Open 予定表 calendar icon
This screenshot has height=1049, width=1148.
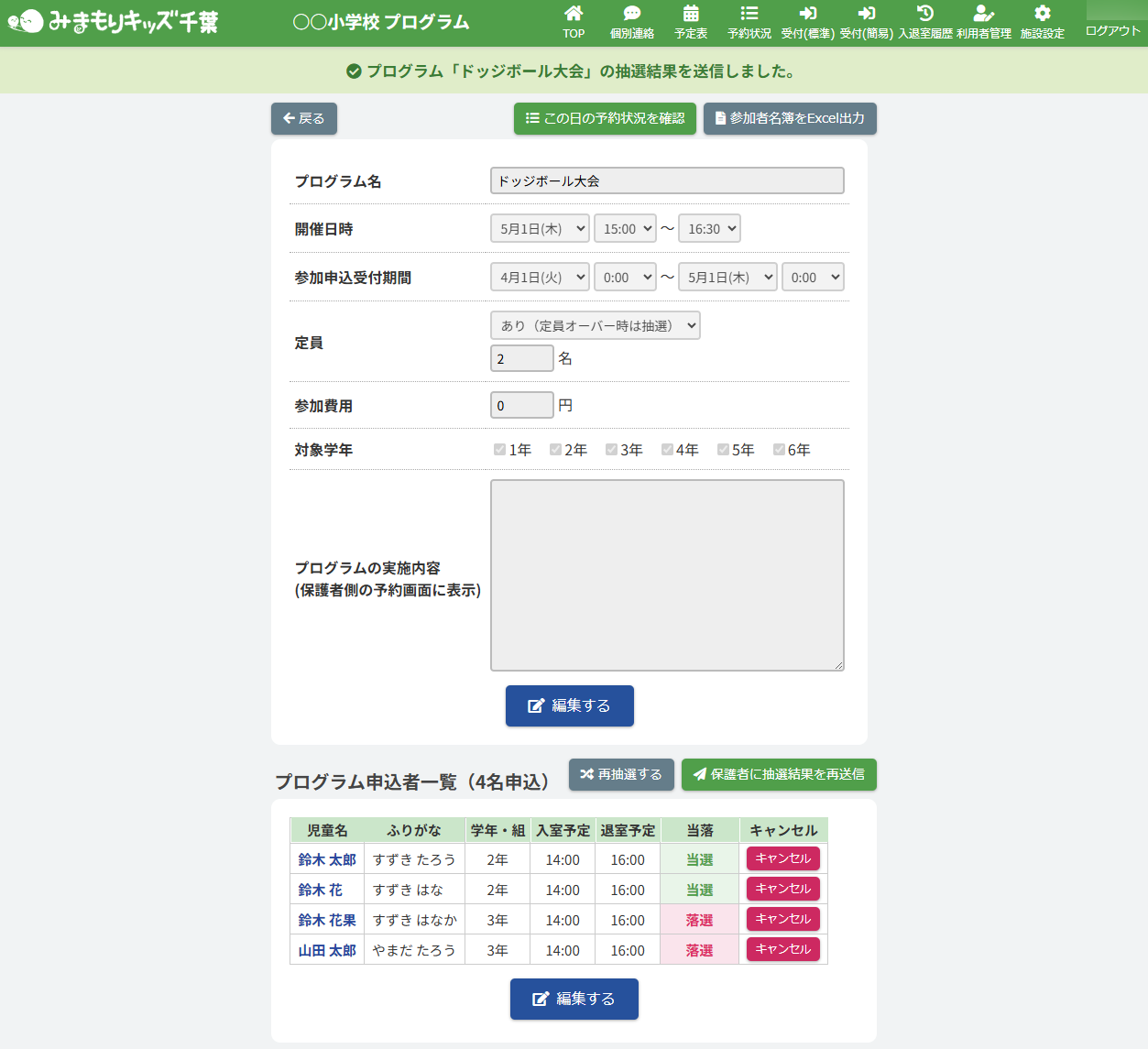(691, 14)
